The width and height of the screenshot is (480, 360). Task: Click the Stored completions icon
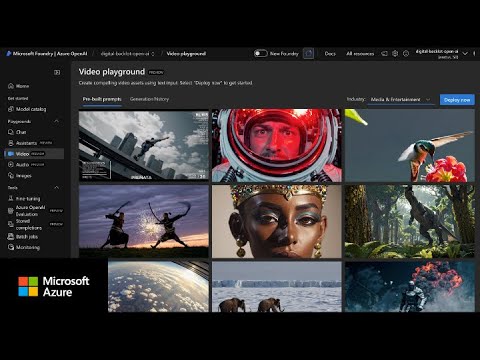tap(11, 224)
